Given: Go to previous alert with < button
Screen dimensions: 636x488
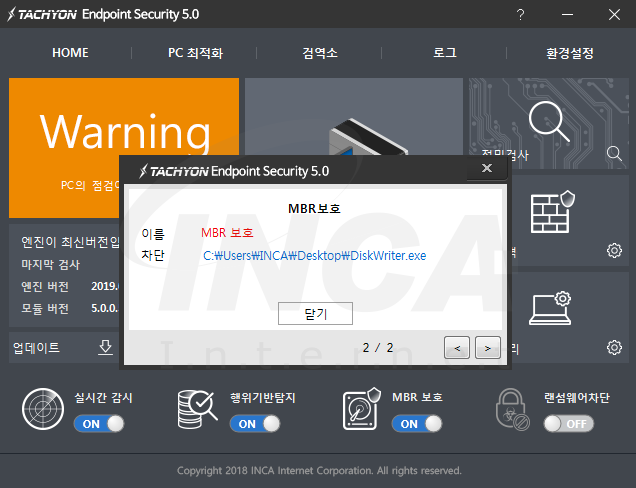Looking at the screenshot, I should tap(457, 348).
